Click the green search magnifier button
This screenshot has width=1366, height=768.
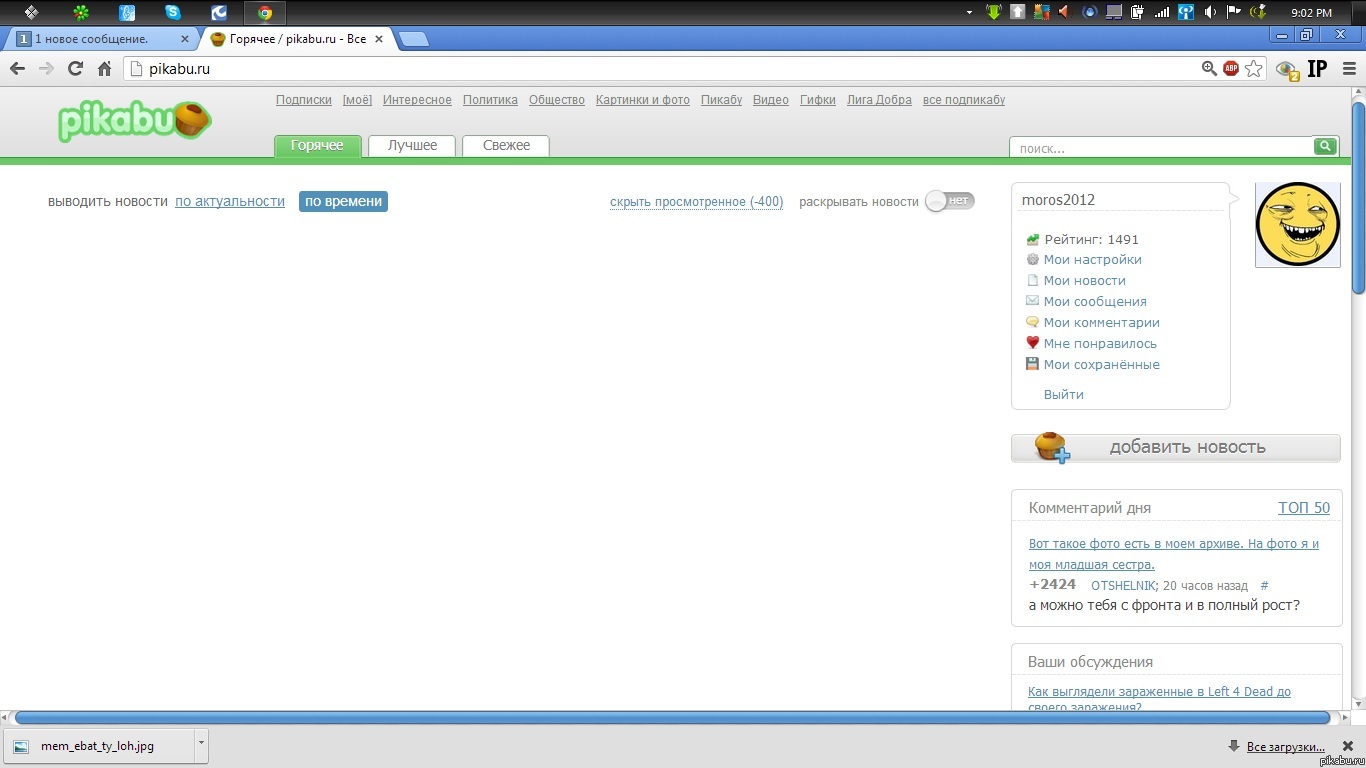click(1325, 146)
